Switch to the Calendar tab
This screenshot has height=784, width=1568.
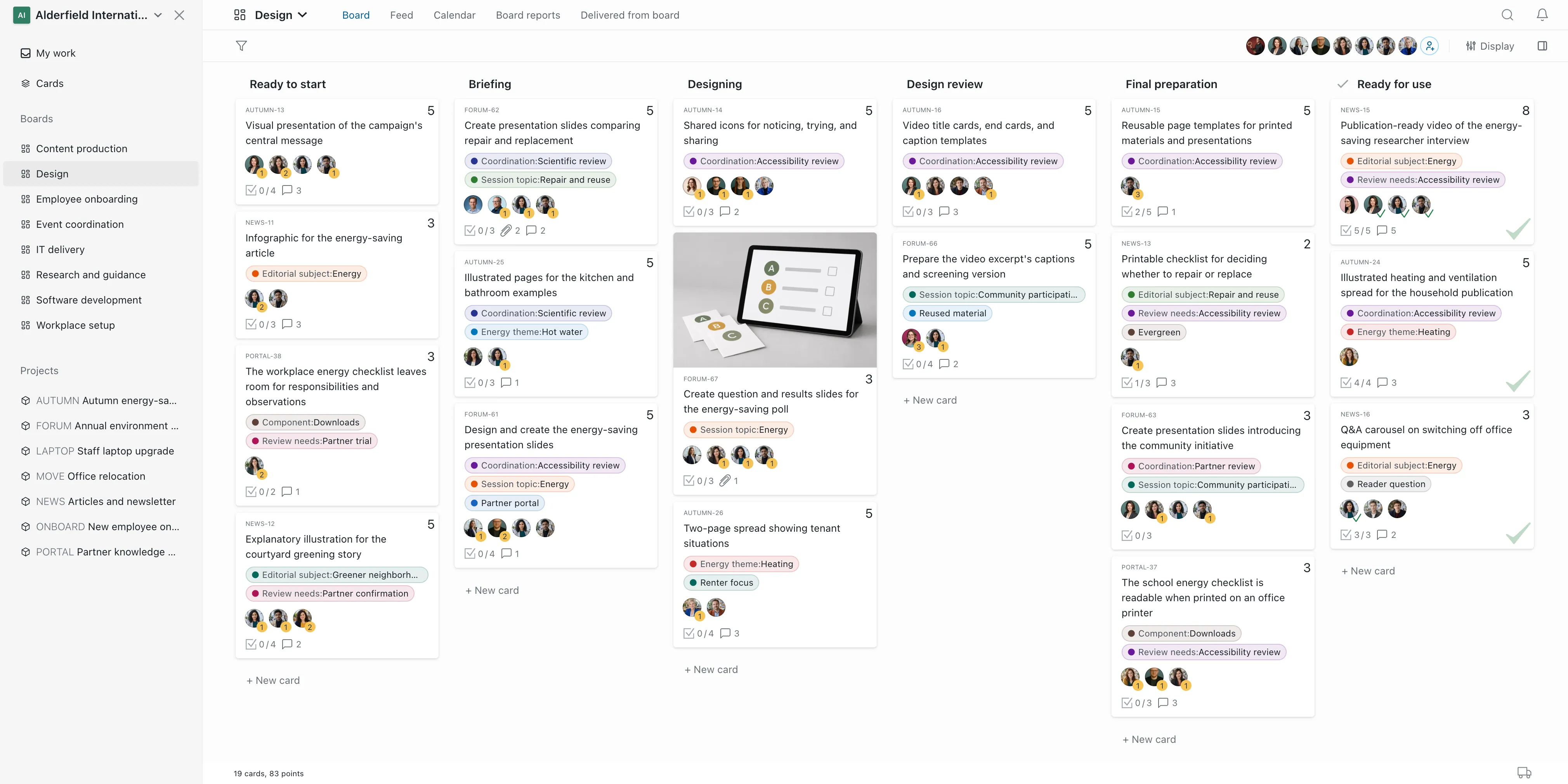coord(454,15)
